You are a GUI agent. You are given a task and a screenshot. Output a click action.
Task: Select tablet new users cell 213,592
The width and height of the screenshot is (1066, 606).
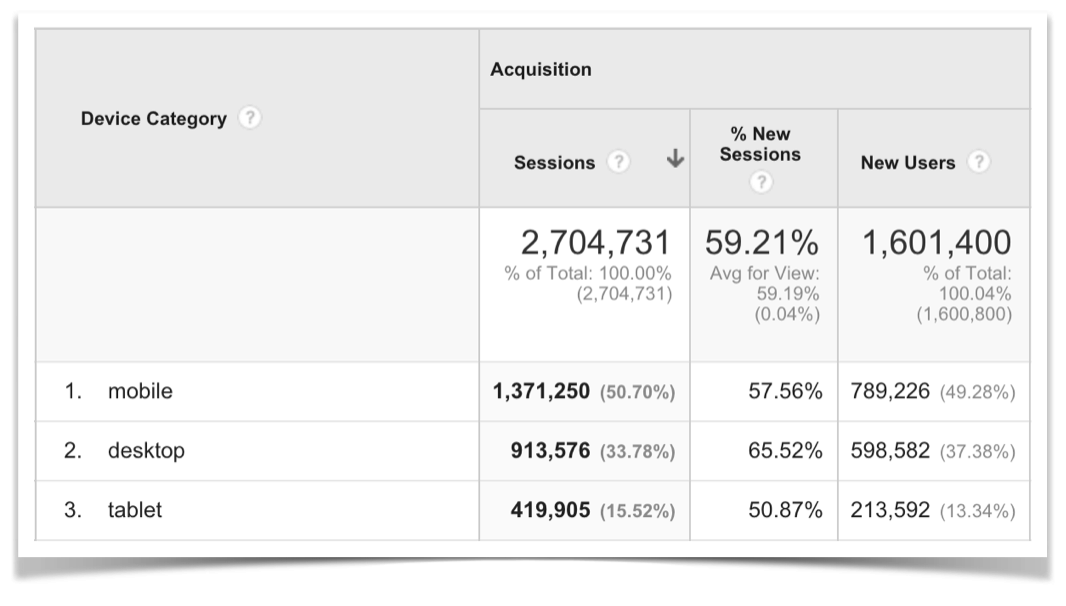point(890,510)
